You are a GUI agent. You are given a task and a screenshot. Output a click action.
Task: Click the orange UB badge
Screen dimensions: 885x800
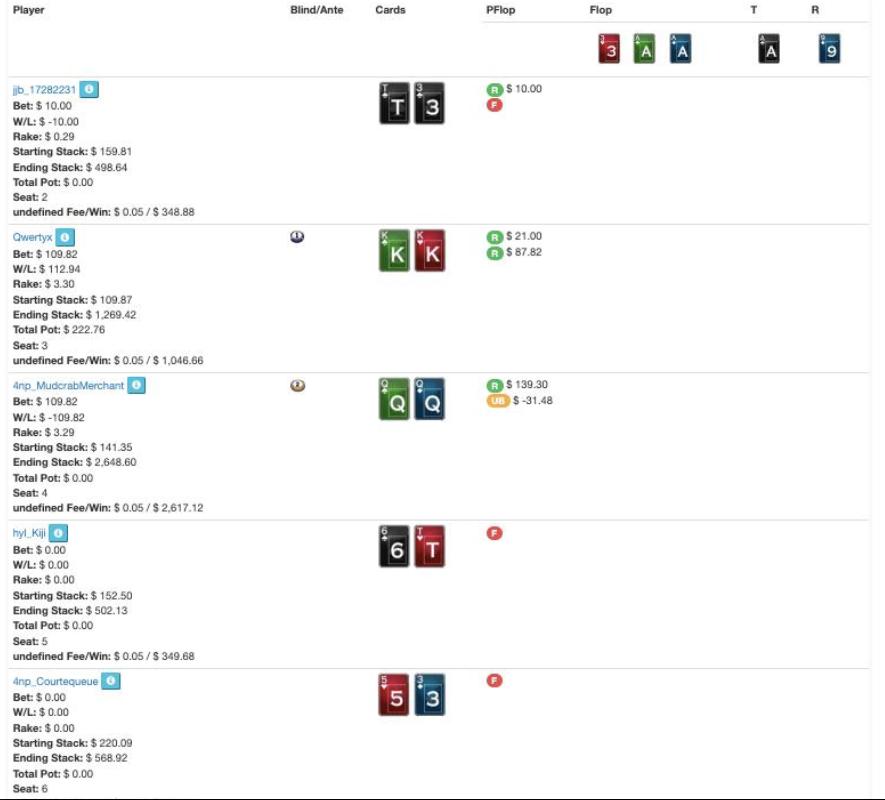coord(498,401)
